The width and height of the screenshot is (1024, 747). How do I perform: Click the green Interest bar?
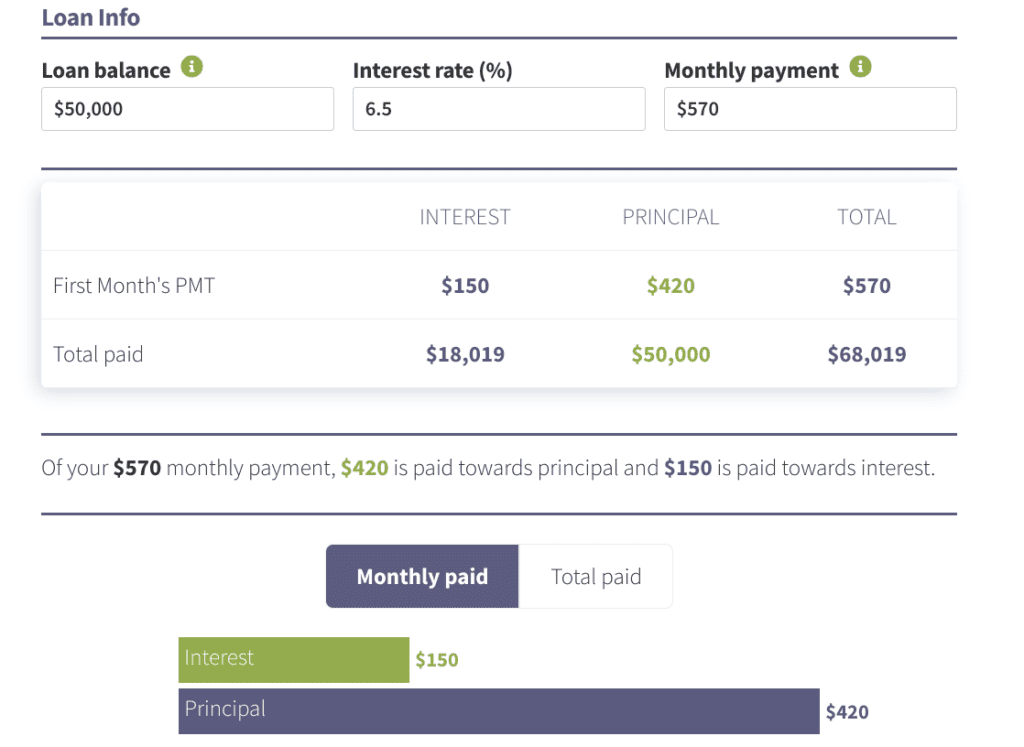(293, 659)
